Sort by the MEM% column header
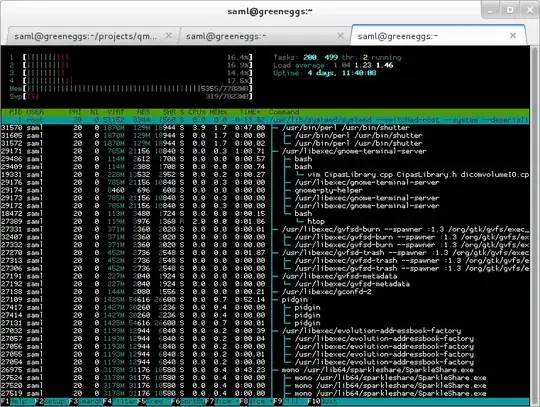This screenshot has height=407, width=540. coord(218,112)
